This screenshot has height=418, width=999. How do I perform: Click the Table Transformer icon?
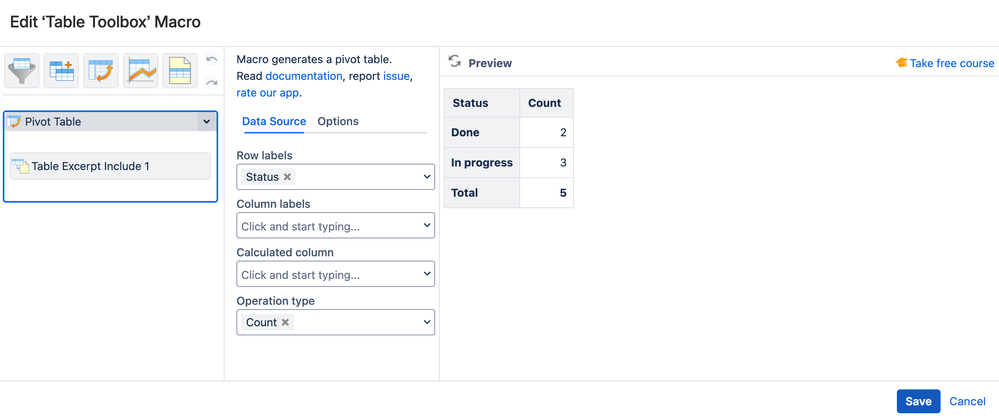(x=62, y=72)
